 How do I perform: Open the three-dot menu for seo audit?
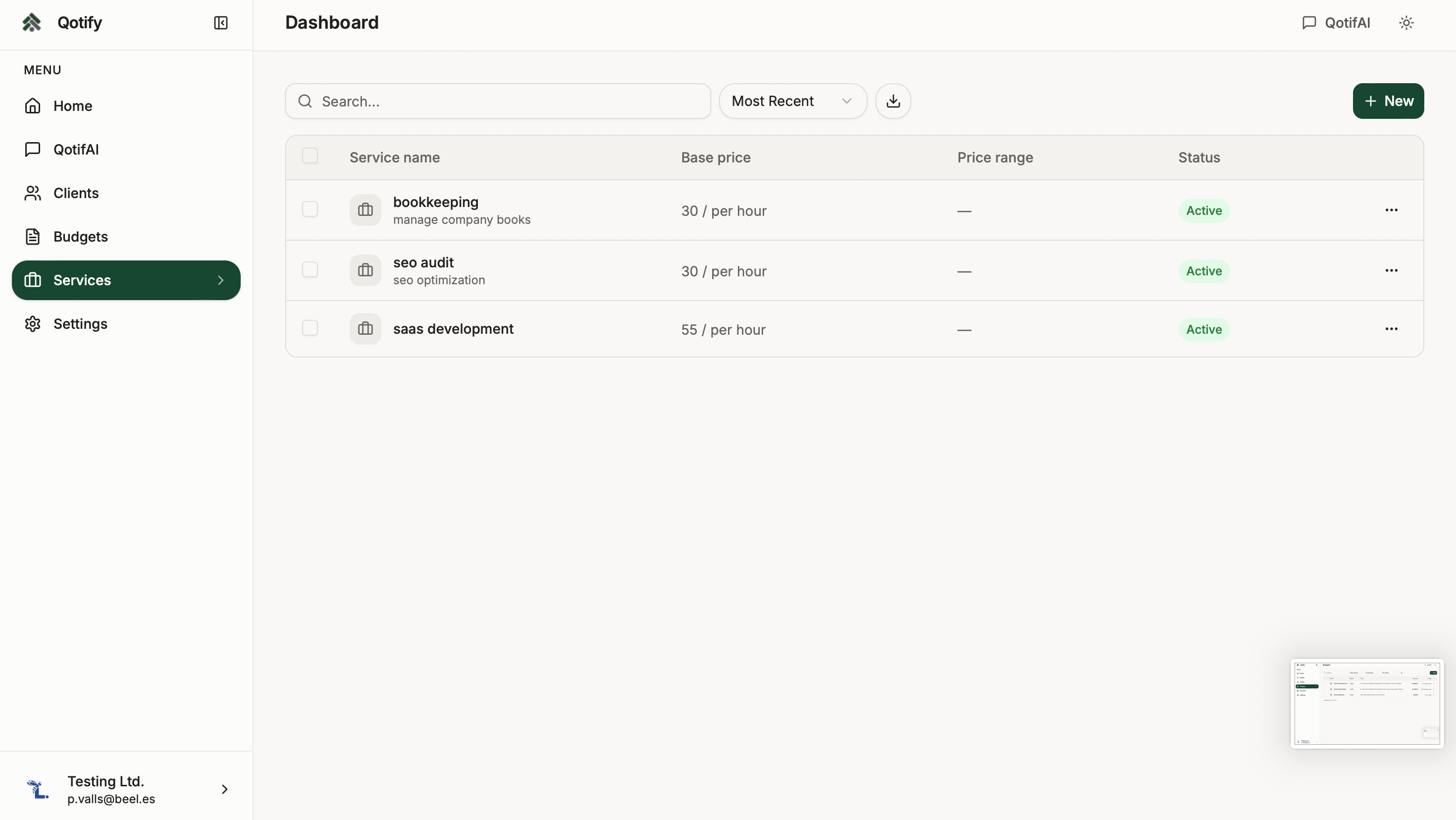tap(1392, 269)
